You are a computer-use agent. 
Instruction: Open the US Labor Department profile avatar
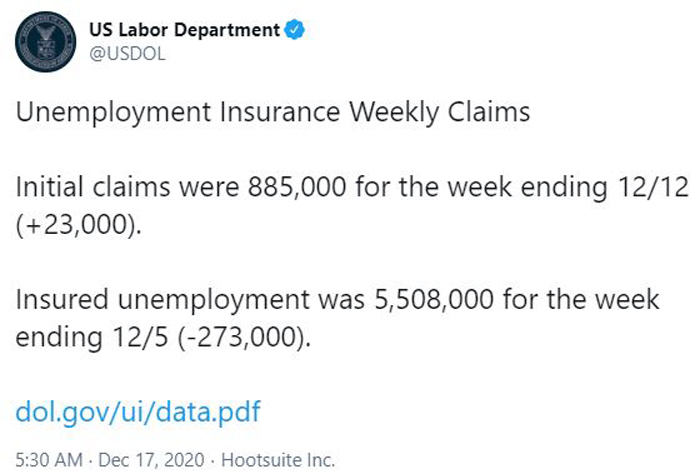[x=45, y=42]
